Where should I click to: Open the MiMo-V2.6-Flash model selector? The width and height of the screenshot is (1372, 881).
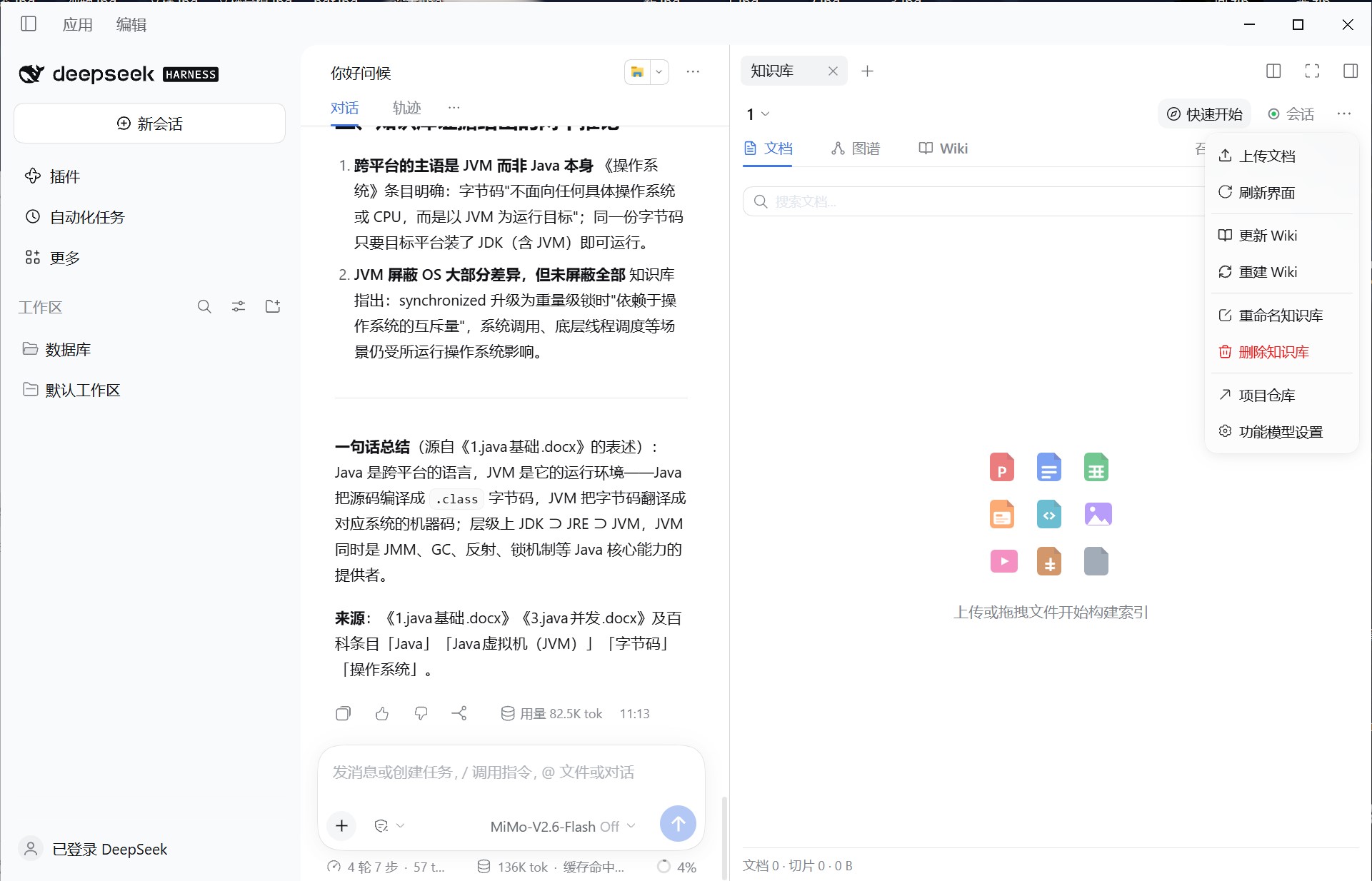pyautogui.click(x=563, y=827)
